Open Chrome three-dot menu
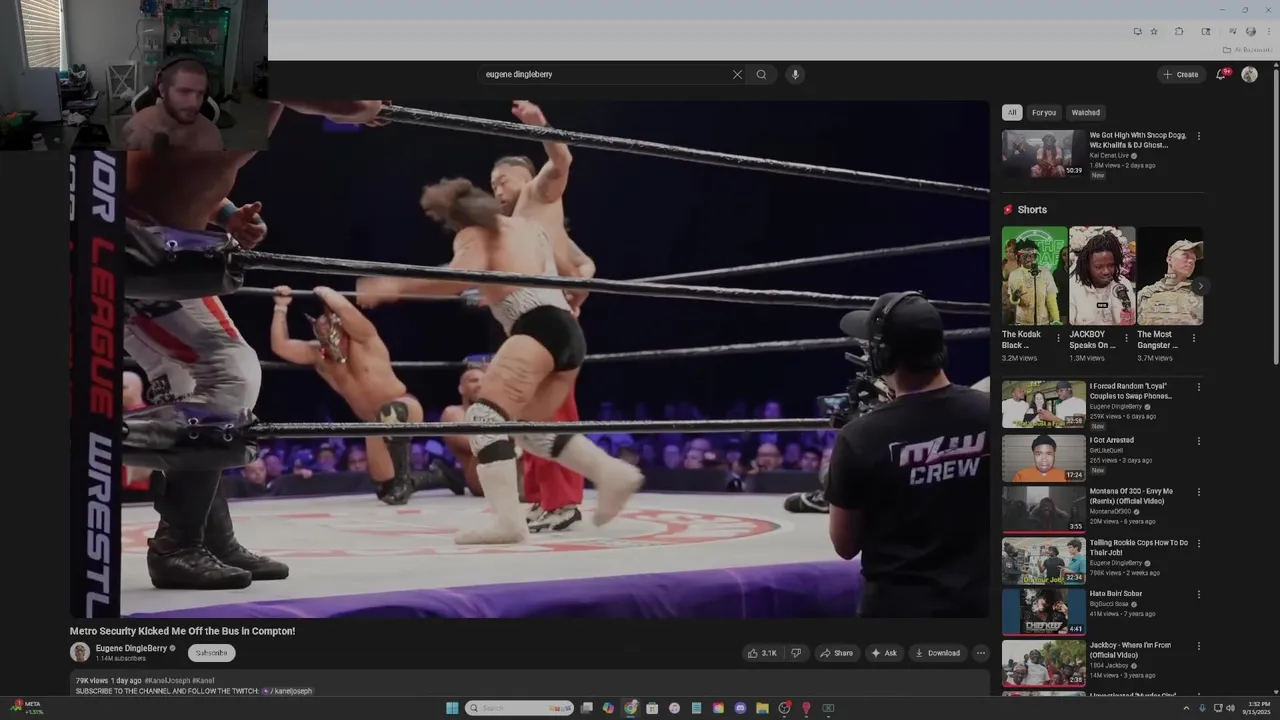1280x720 pixels. (1268, 31)
